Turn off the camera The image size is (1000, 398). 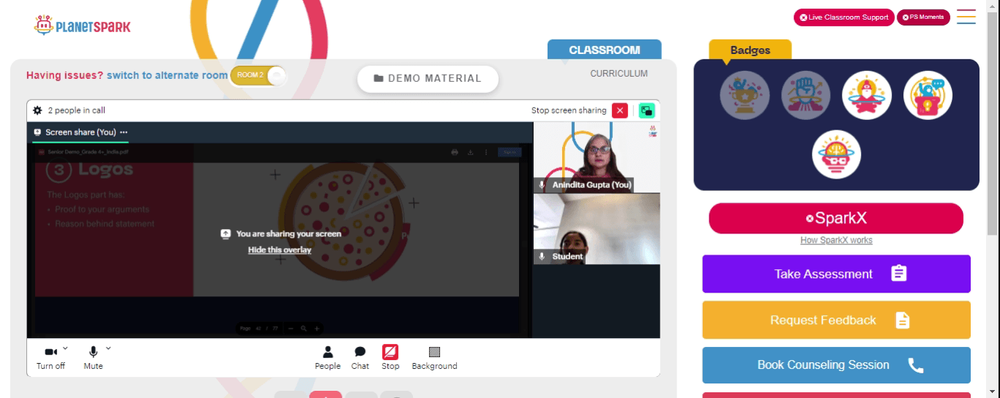point(50,357)
